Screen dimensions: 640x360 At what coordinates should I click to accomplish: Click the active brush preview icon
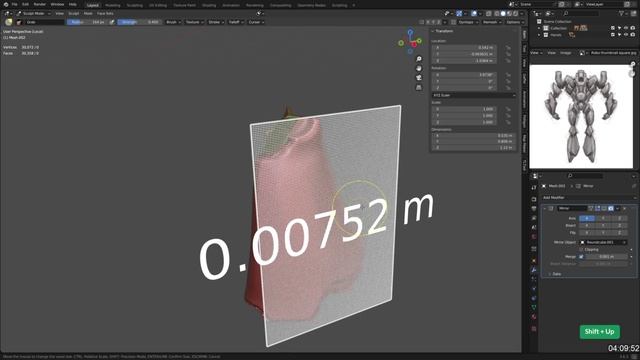click(x=9, y=22)
